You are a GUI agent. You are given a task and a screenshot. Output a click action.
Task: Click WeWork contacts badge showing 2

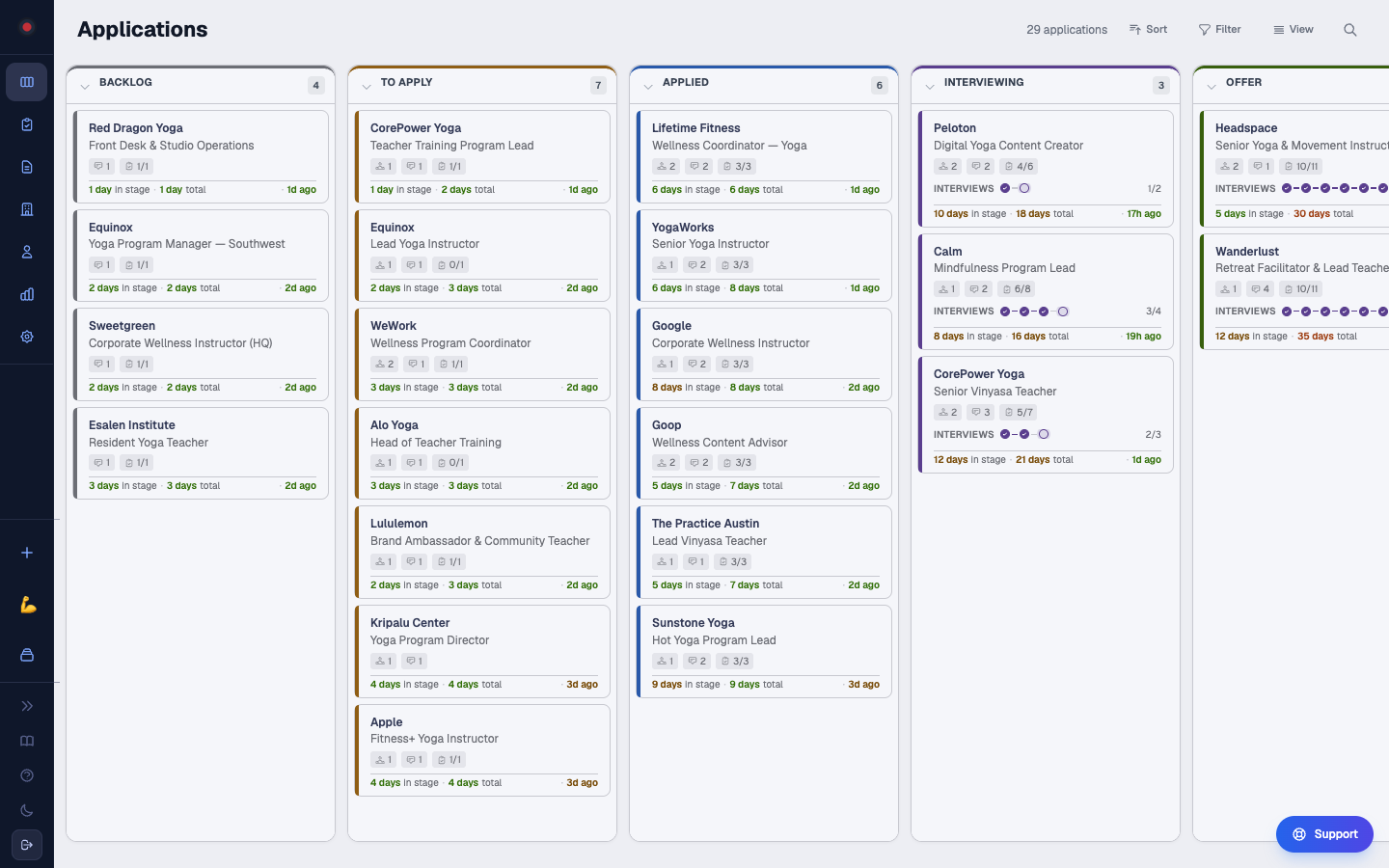[384, 364]
